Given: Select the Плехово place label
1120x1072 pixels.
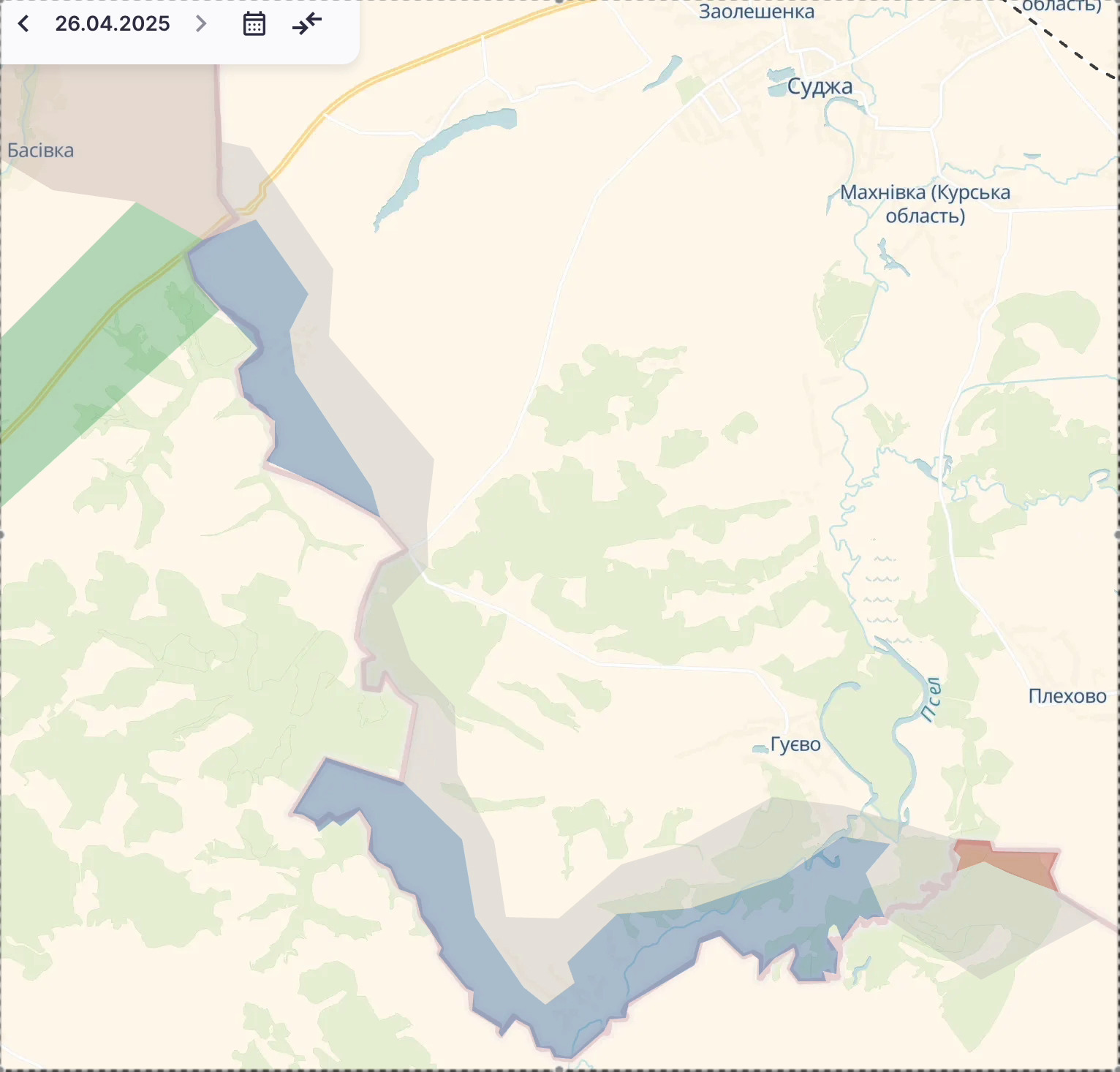Looking at the screenshot, I should click(1067, 696).
